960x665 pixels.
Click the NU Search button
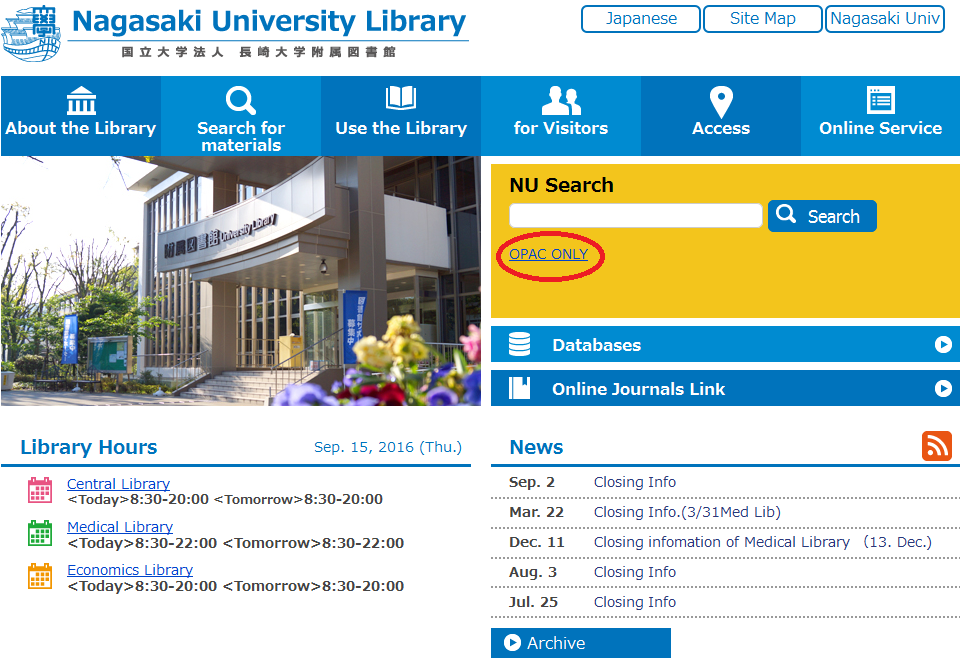pyautogui.click(x=822, y=216)
